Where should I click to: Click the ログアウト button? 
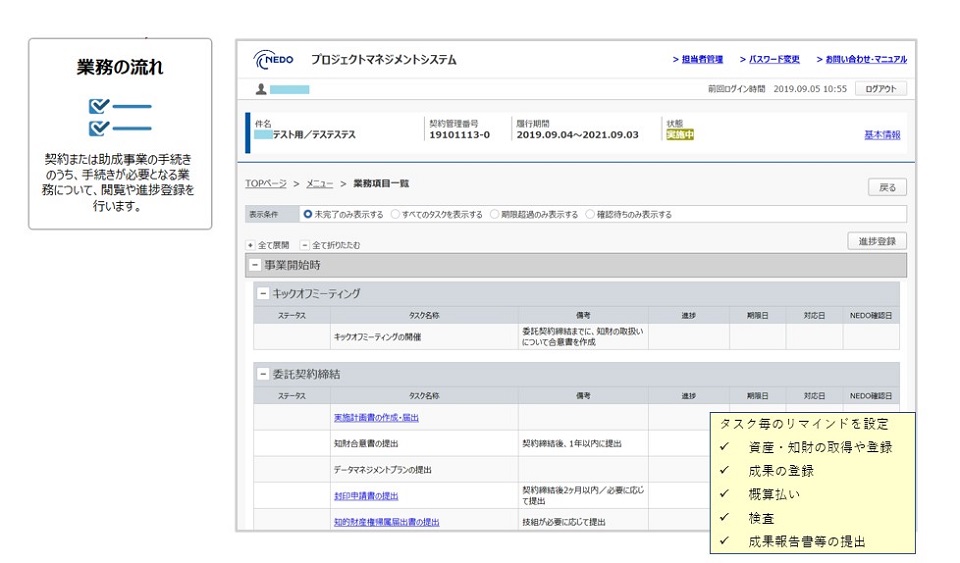pos(880,89)
